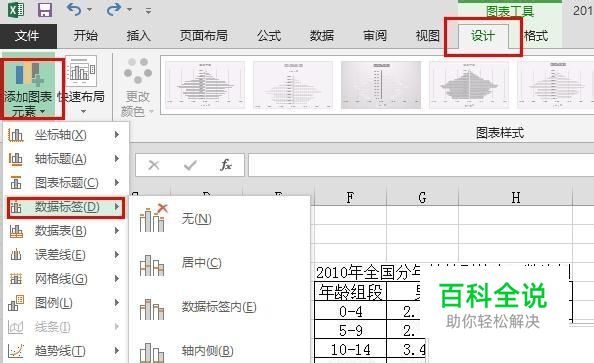Switch to the 视图 tab
The width and height of the screenshot is (594, 363).
tap(428, 36)
